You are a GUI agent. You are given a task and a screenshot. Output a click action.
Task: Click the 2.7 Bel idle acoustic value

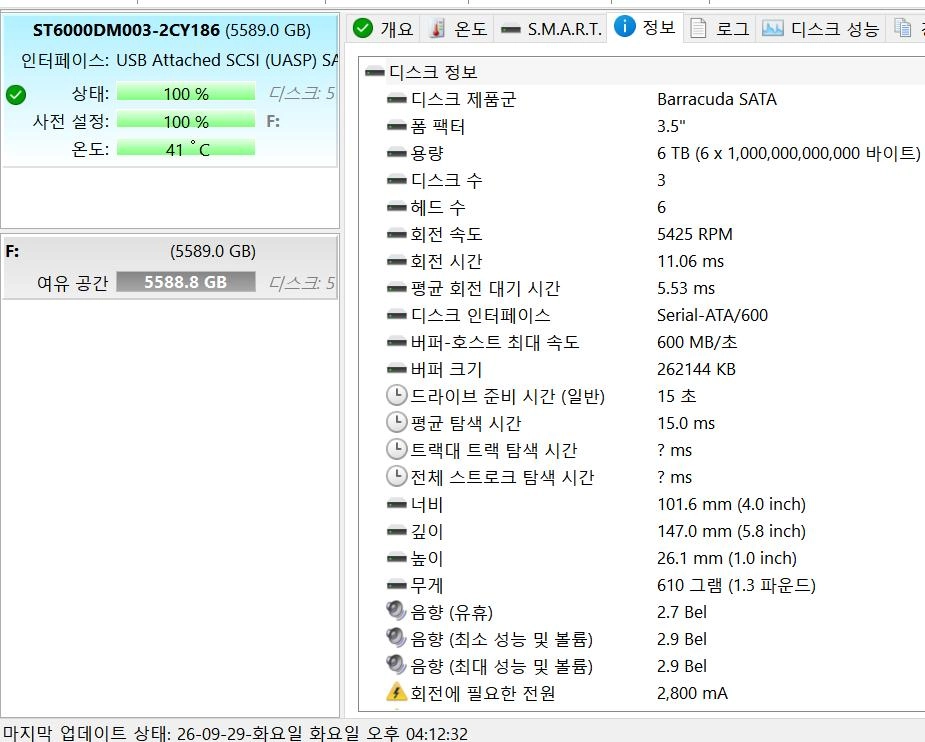tap(682, 613)
